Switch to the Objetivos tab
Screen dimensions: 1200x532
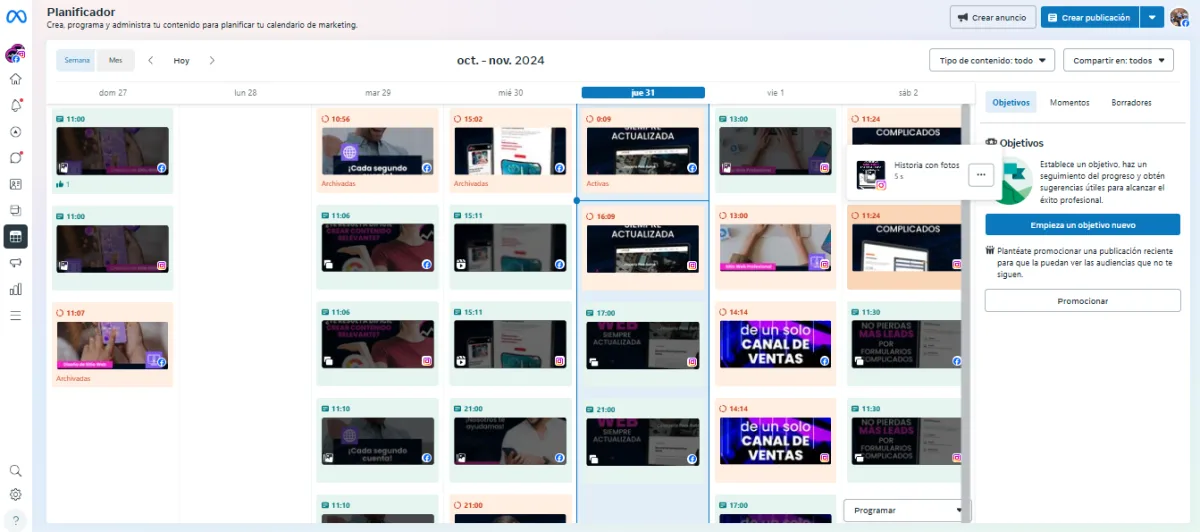1011,102
